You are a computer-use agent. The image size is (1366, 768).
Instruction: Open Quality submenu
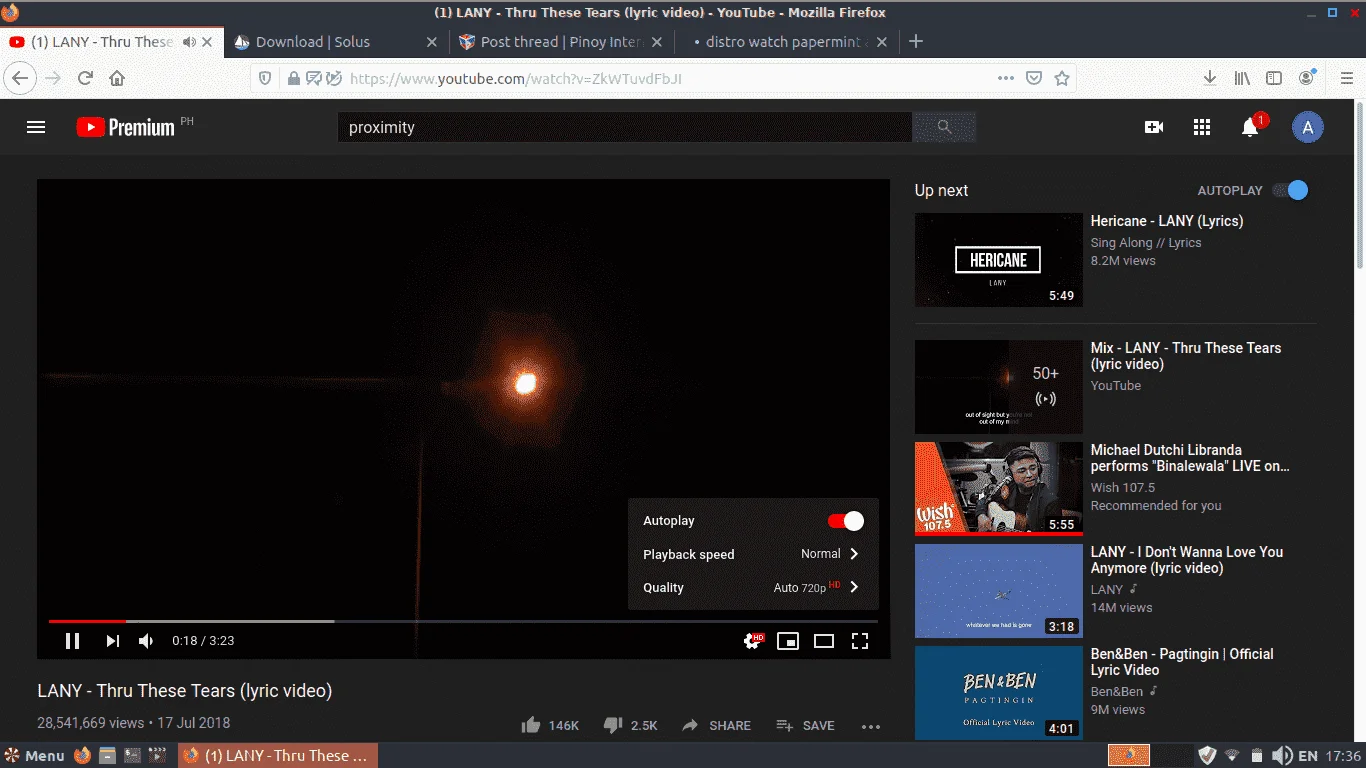(753, 587)
